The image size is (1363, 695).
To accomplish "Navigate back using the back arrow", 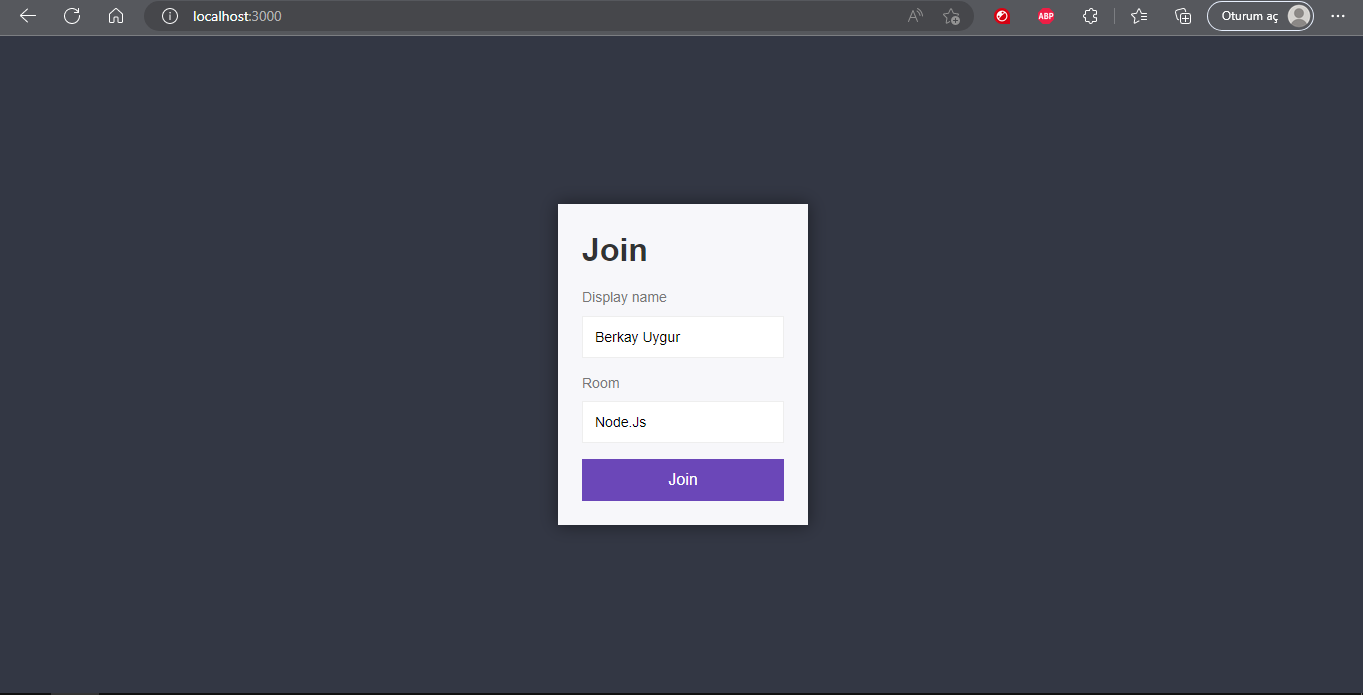I will point(27,16).
